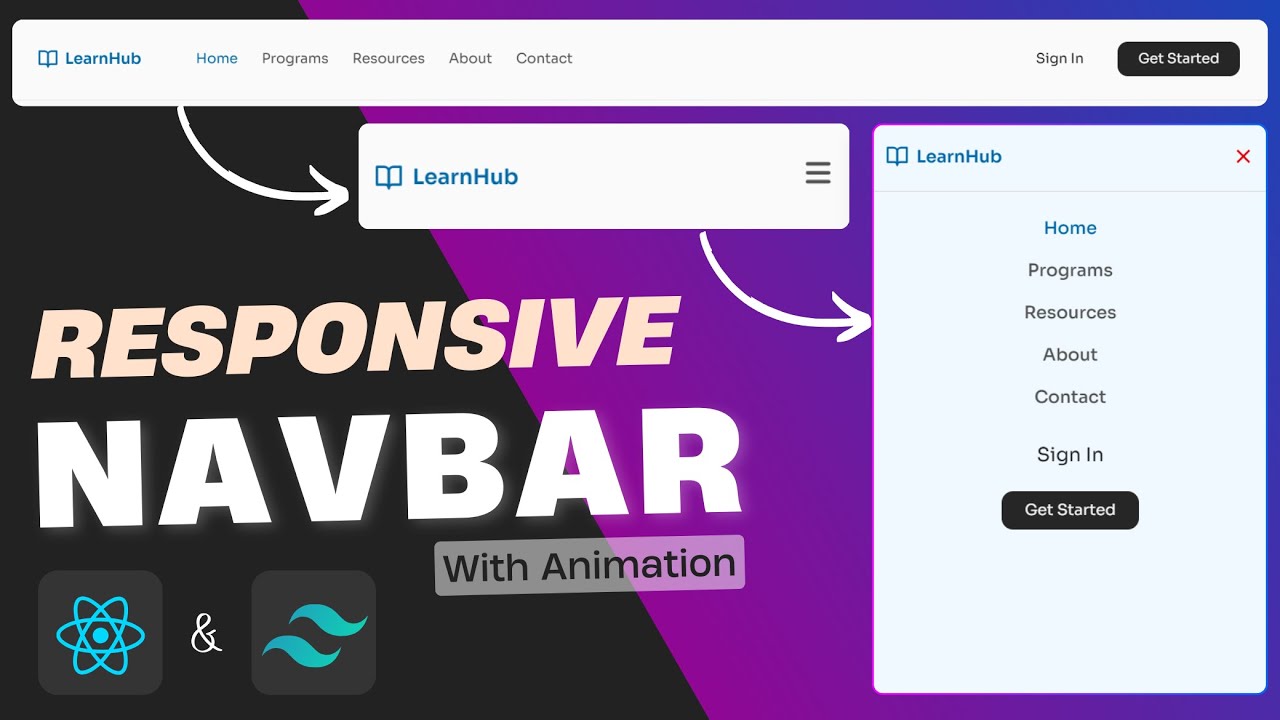Click Get Started button in desktop navbar
The width and height of the screenshot is (1280, 720).
pyautogui.click(x=1178, y=59)
